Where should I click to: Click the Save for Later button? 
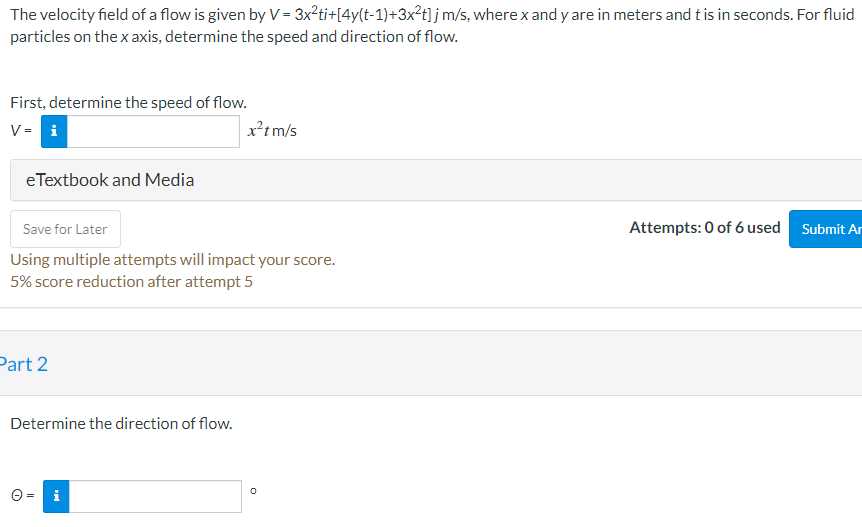65,229
